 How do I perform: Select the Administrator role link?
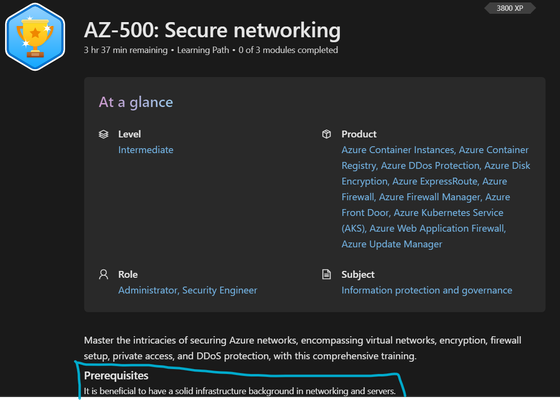tap(148, 290)
